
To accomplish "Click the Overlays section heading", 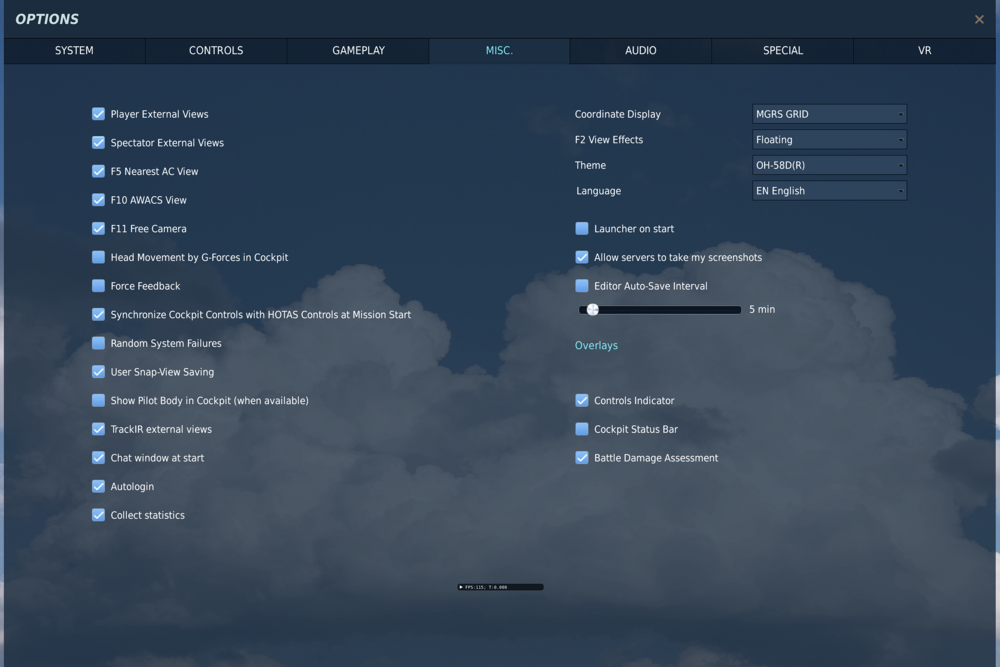I will [x=596, y=345].
